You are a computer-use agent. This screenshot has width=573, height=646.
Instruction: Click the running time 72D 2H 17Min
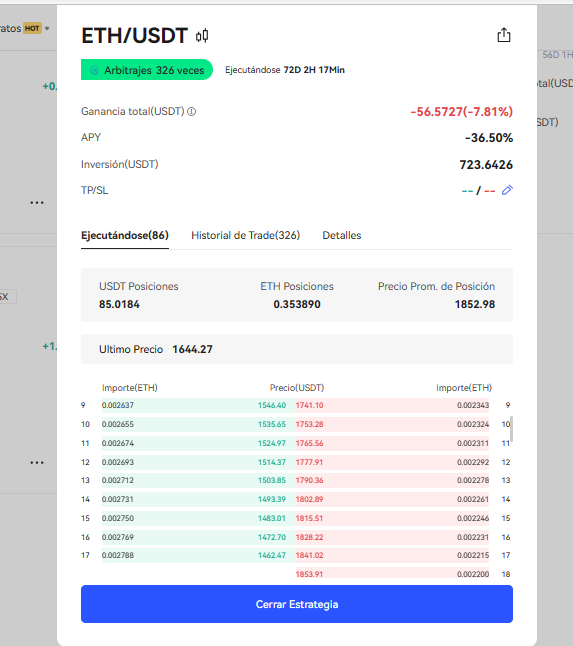314,70
